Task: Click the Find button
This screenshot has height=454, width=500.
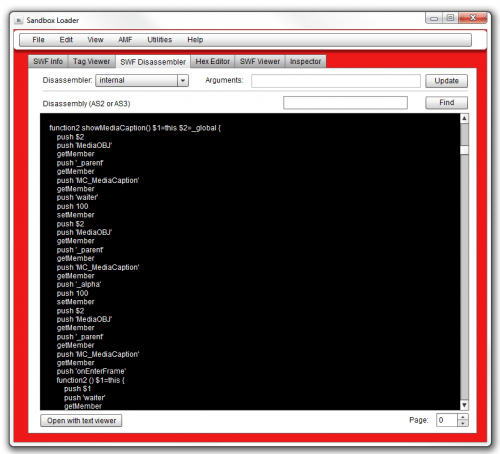Action: click(x=446, y=102)
